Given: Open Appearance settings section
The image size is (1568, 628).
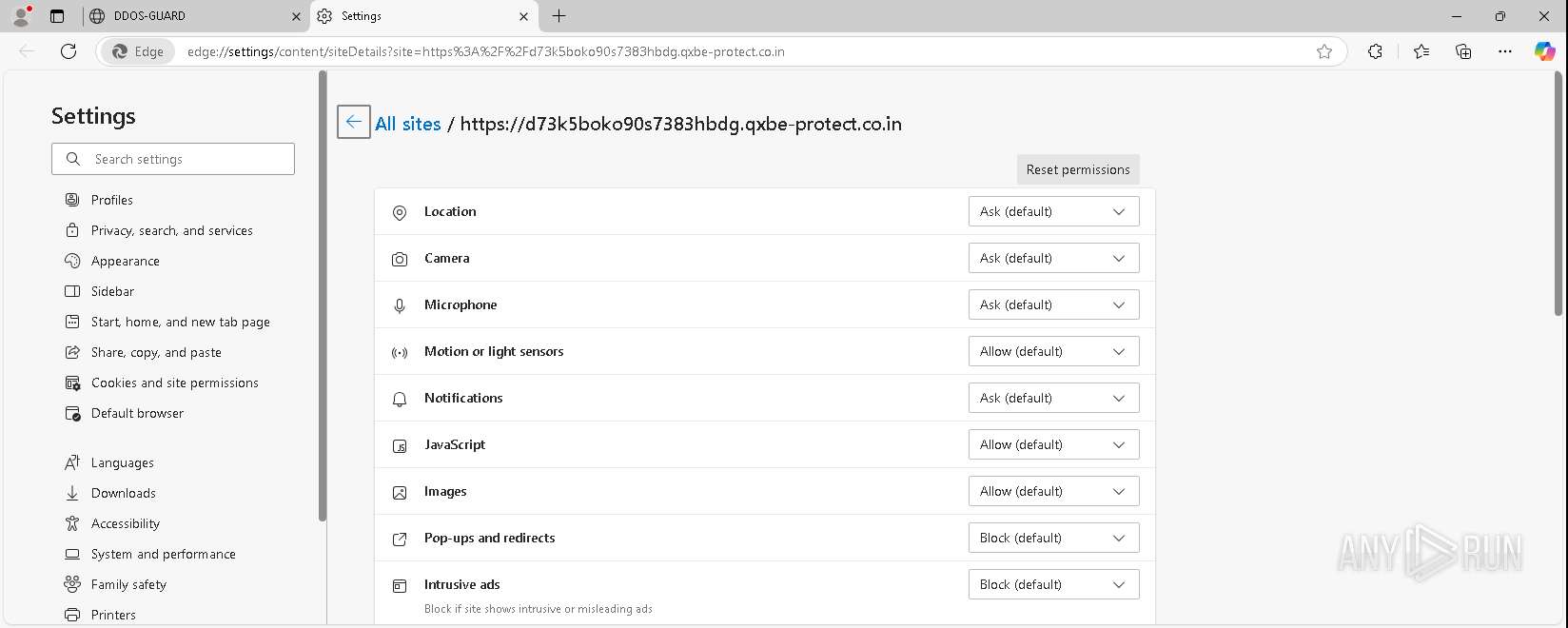Looking at the screenshot, I should pyautogui.click(x=125, y=261).
